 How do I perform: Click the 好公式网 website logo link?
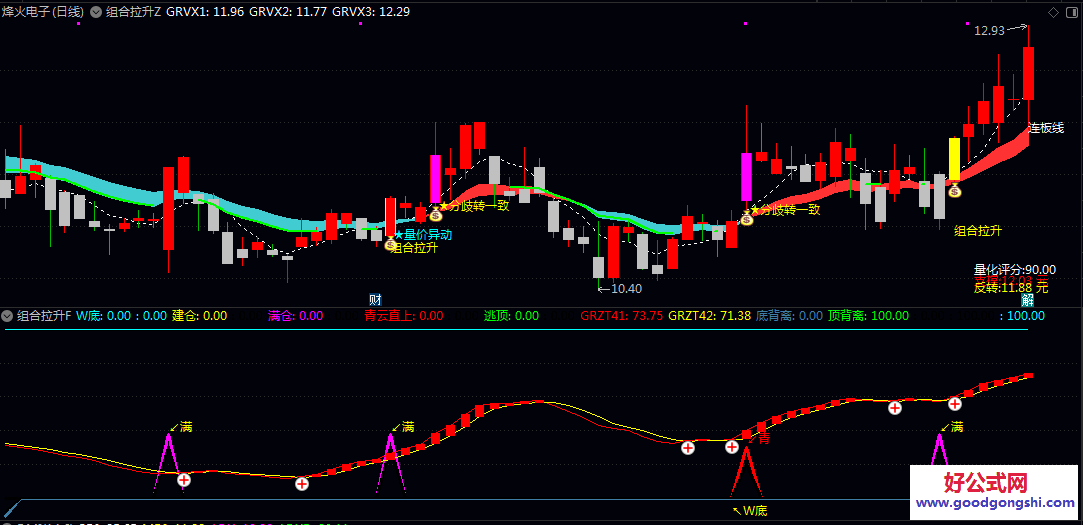986,491
